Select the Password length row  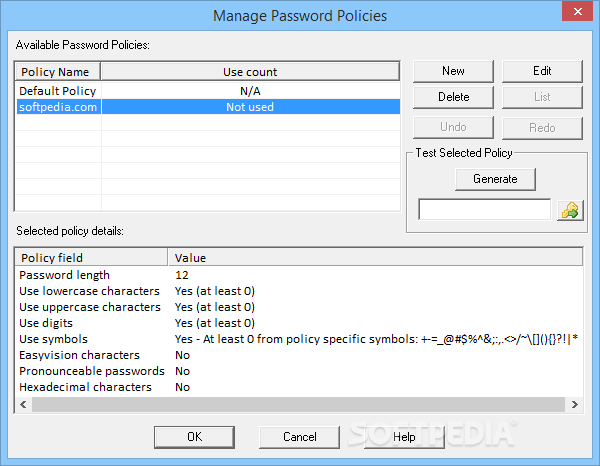coord(299,275)
